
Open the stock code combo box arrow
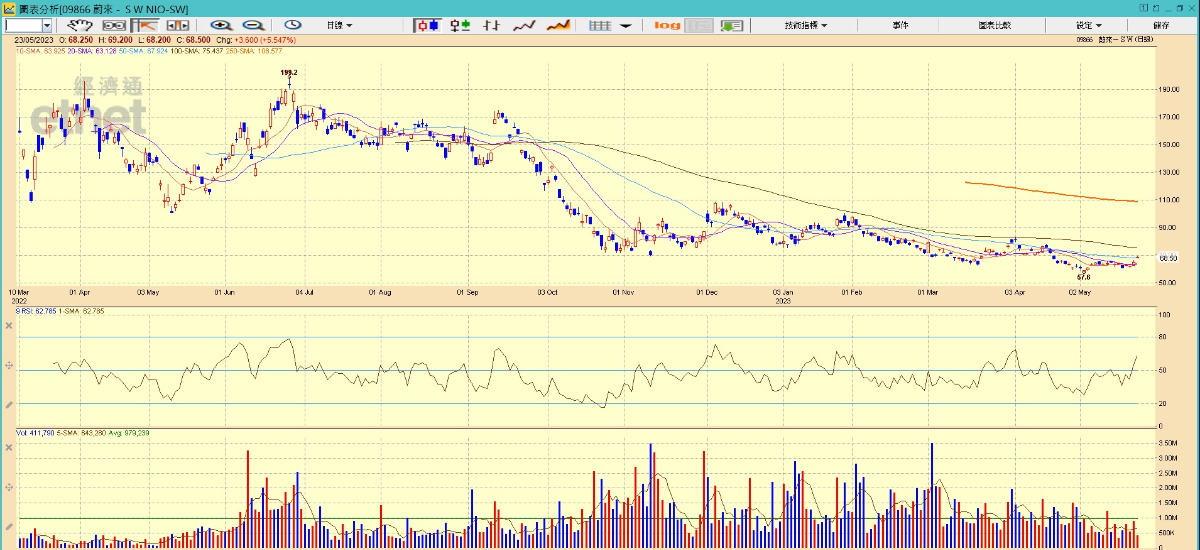(x=47, y=25)
